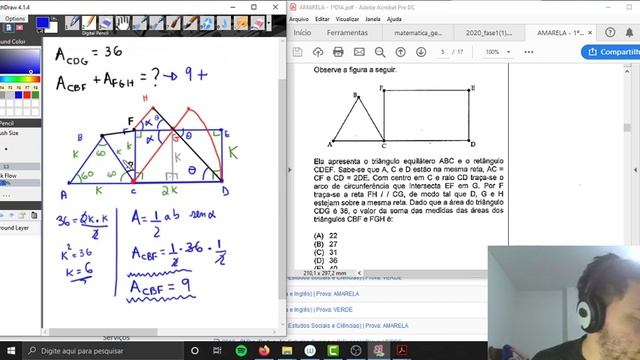The width and height of the screenshot is (640, 360).
Task: Expand Acrobat left navigation pane arrow
Action: (x=290, y=170)
